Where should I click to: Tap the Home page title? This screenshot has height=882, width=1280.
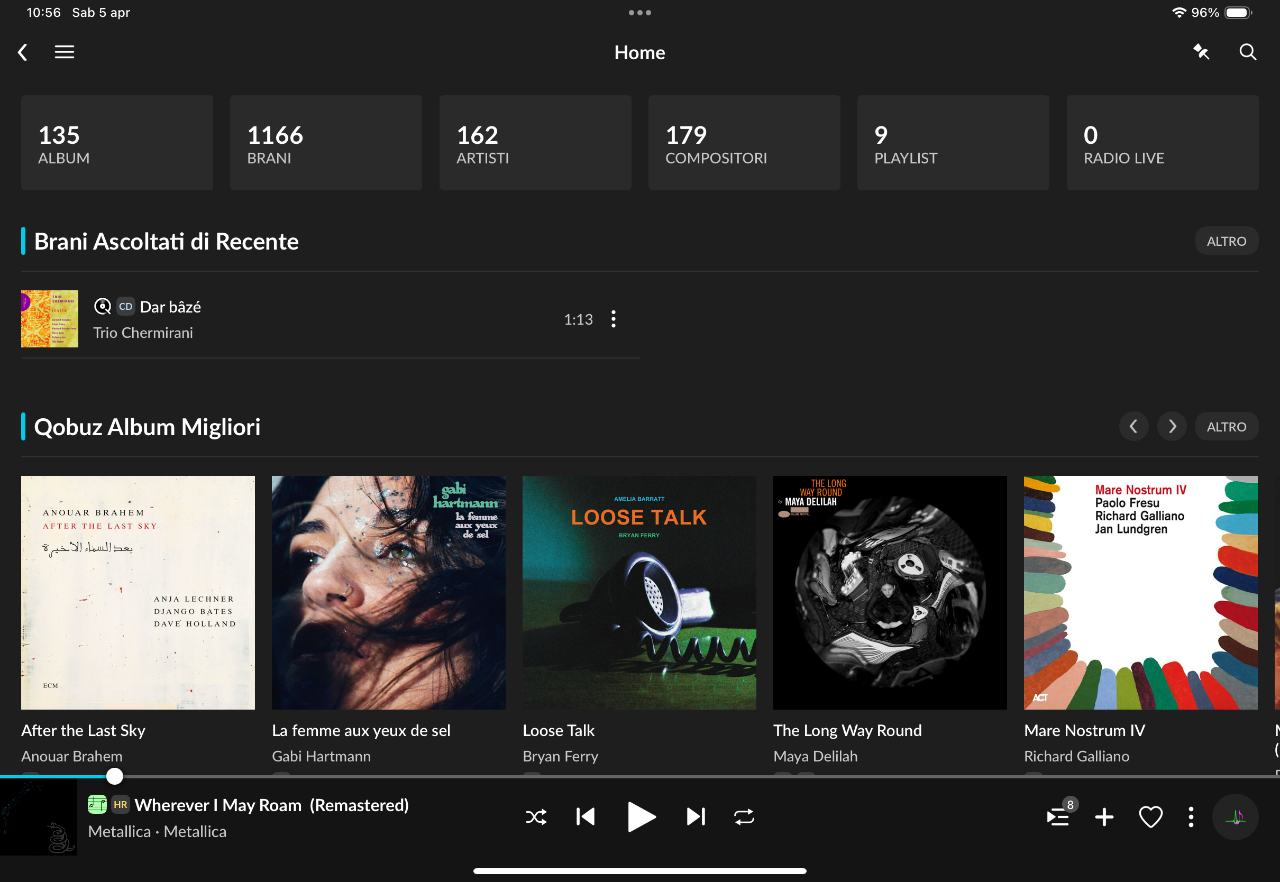pyautogui.click(x=640, y=52)
